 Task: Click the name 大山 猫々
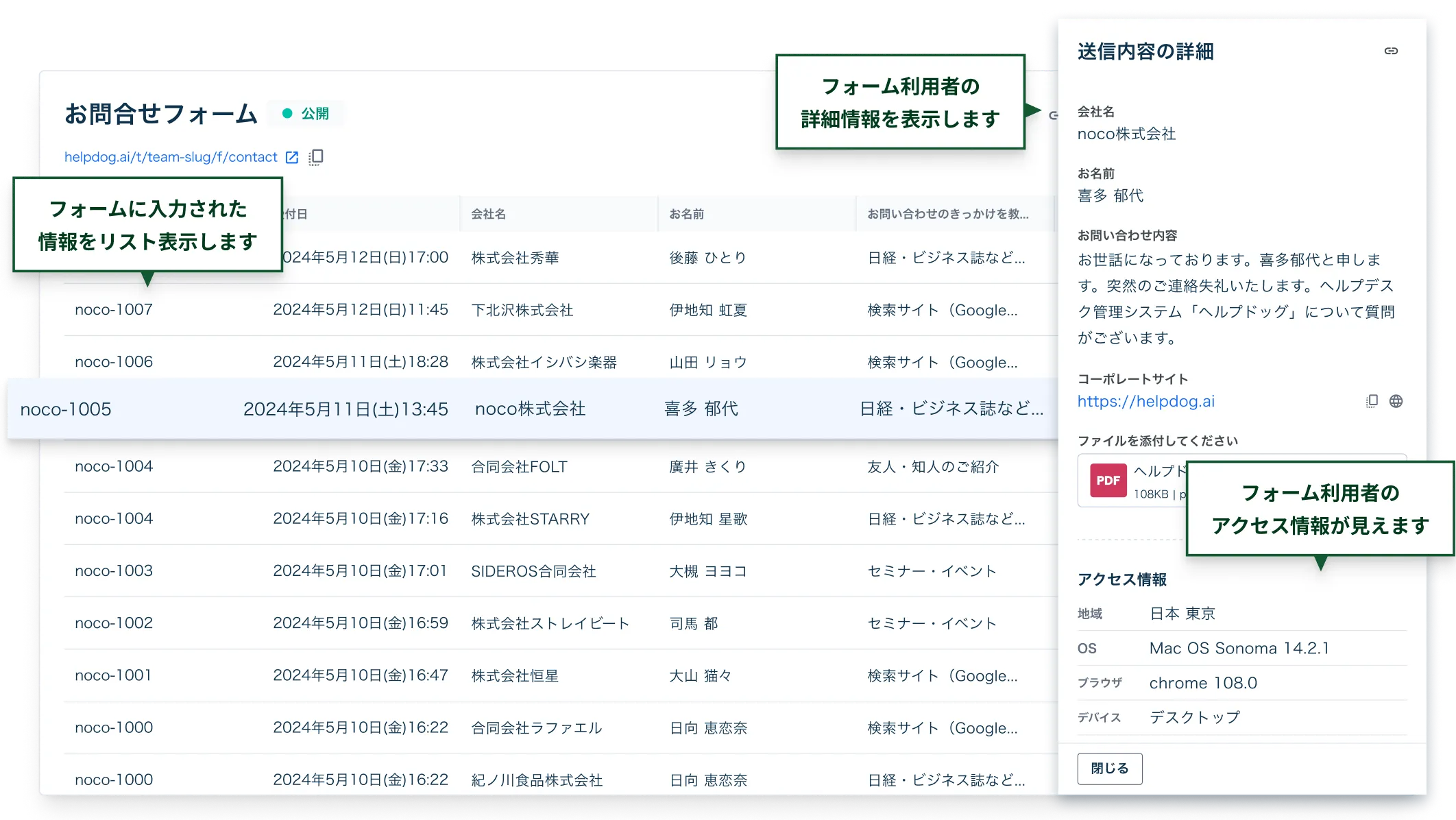[701, 675]
